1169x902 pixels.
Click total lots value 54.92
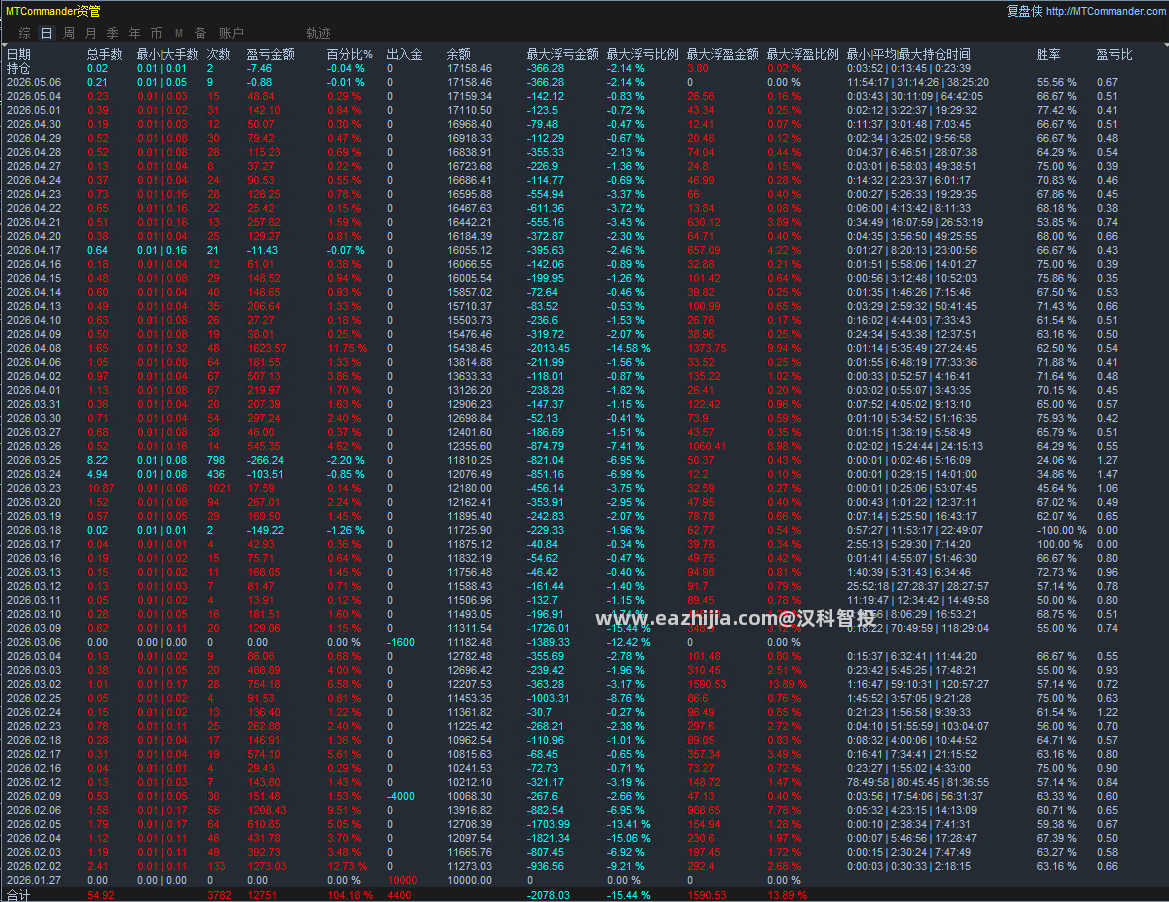pyautogui.click(x=101, y=895)
